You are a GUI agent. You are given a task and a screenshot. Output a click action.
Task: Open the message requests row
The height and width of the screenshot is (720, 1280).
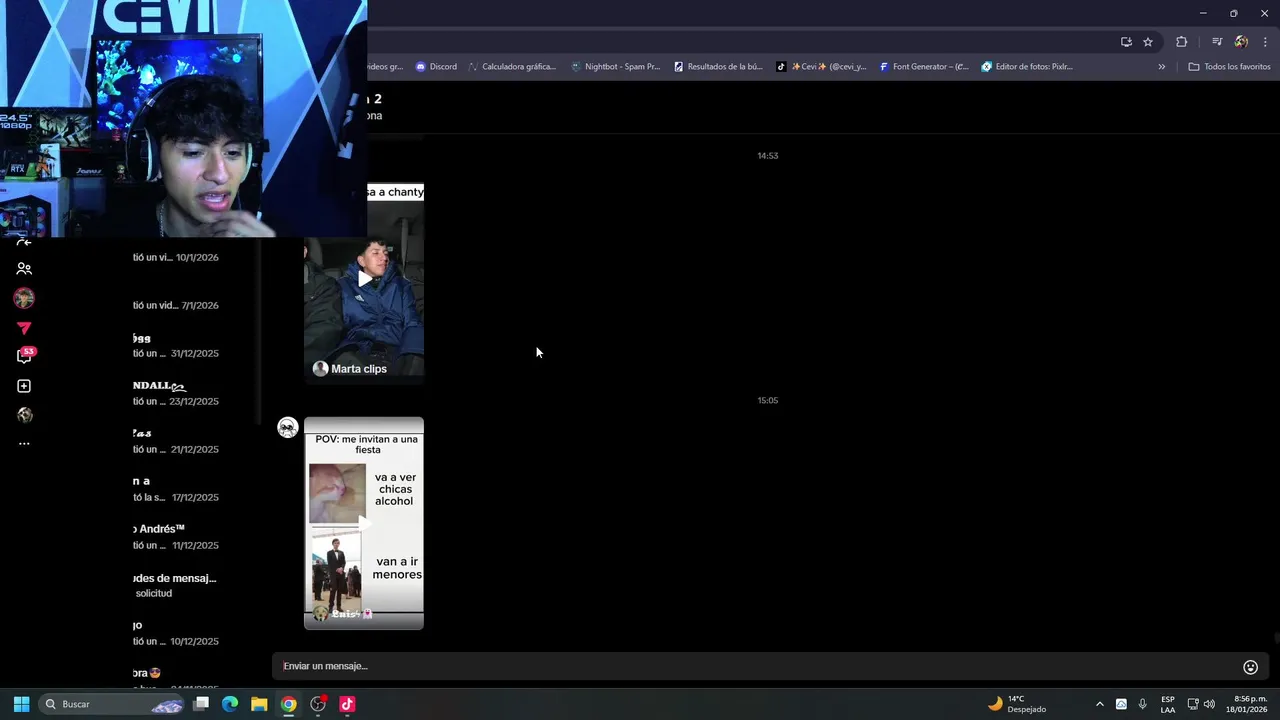coord(176,586)
